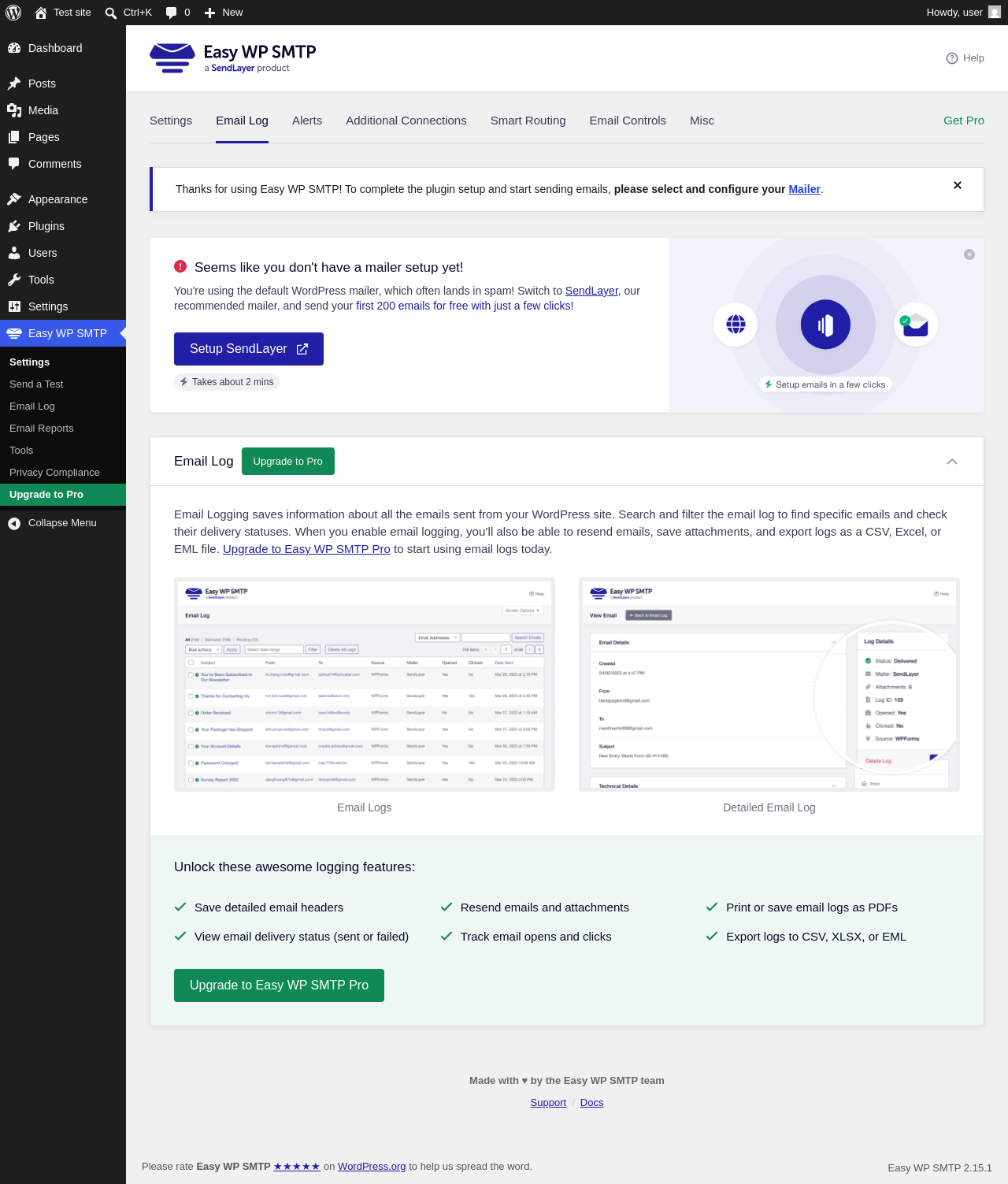Click the Collapse Menu arrow icon
Screen dimensions: 1008x1184
tap(14, 523)
